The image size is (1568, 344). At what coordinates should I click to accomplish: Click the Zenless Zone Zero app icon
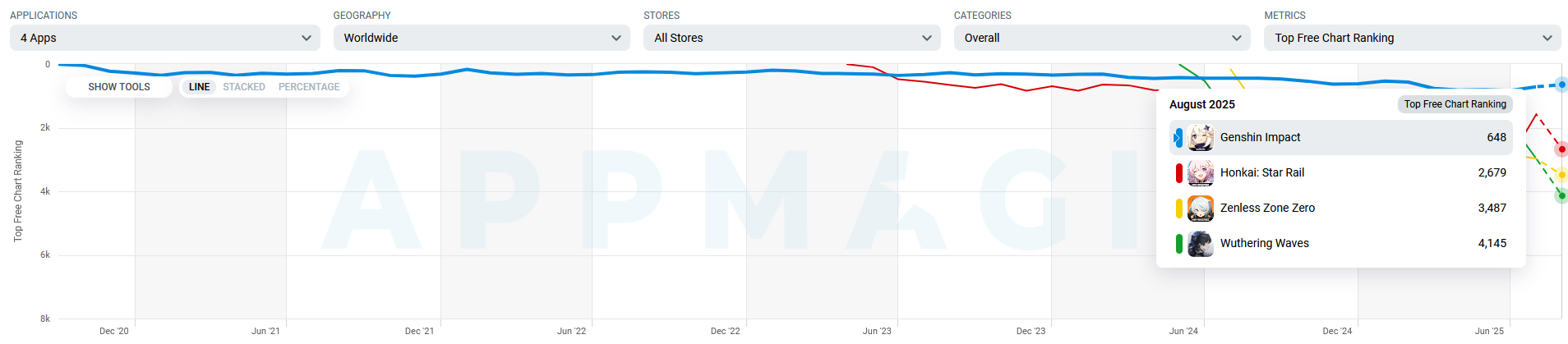tap(1201, 209)
